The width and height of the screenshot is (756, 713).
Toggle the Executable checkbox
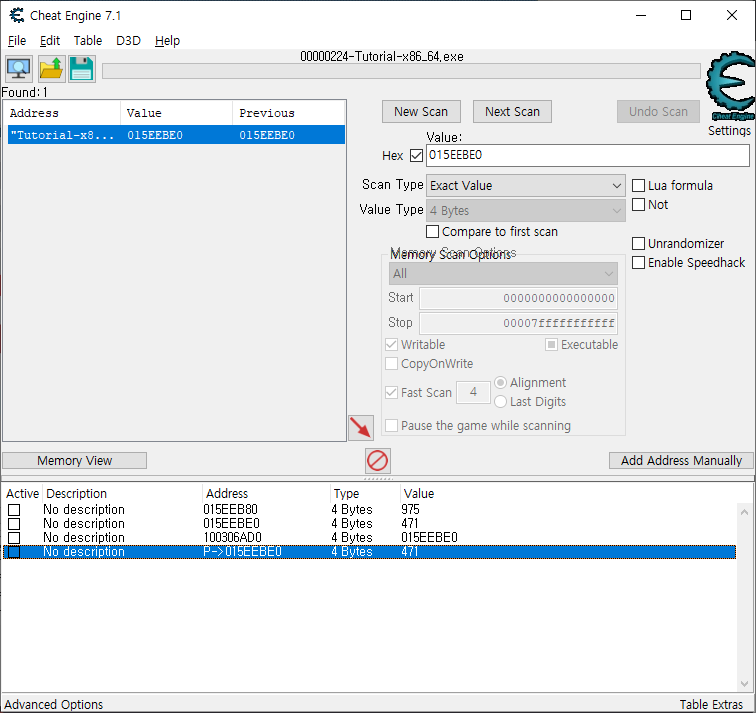[552, 345]
